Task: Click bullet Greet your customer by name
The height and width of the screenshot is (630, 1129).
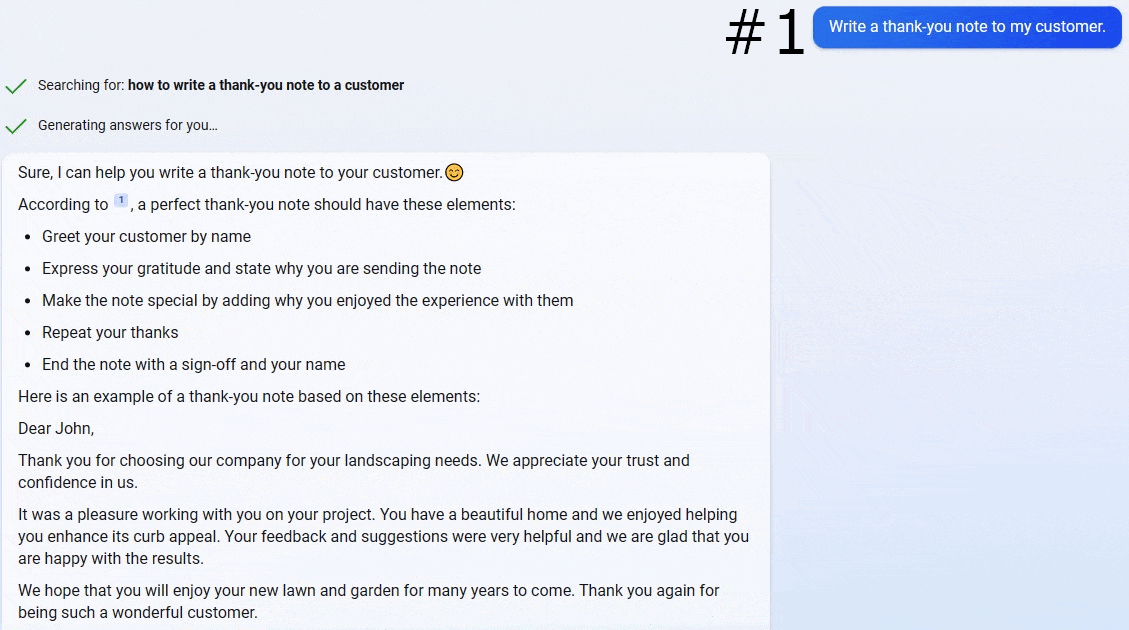Action: (x=146, y=237)
